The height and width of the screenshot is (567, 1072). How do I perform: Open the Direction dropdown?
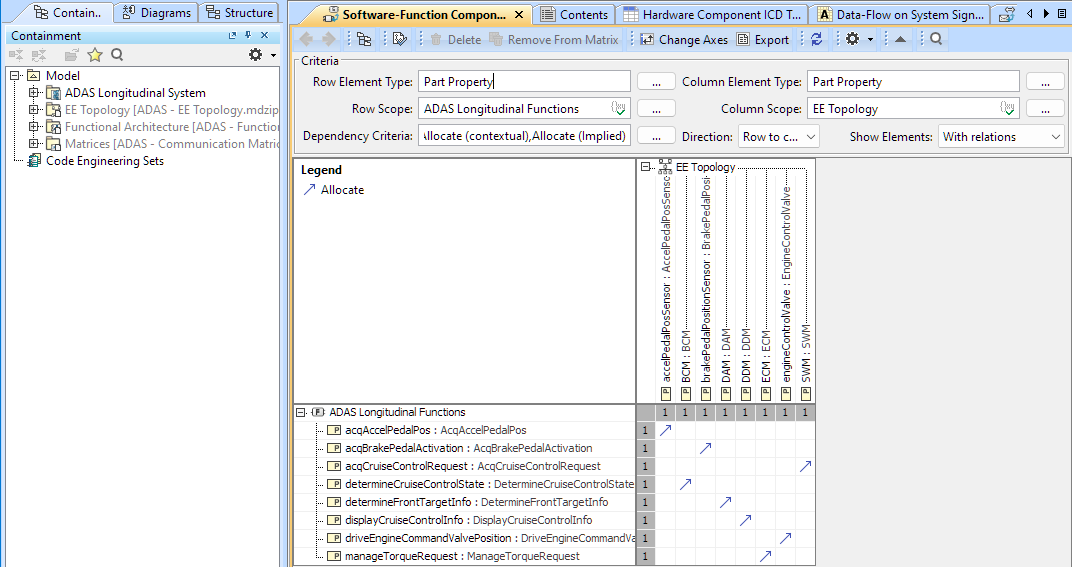coord(778,137)
